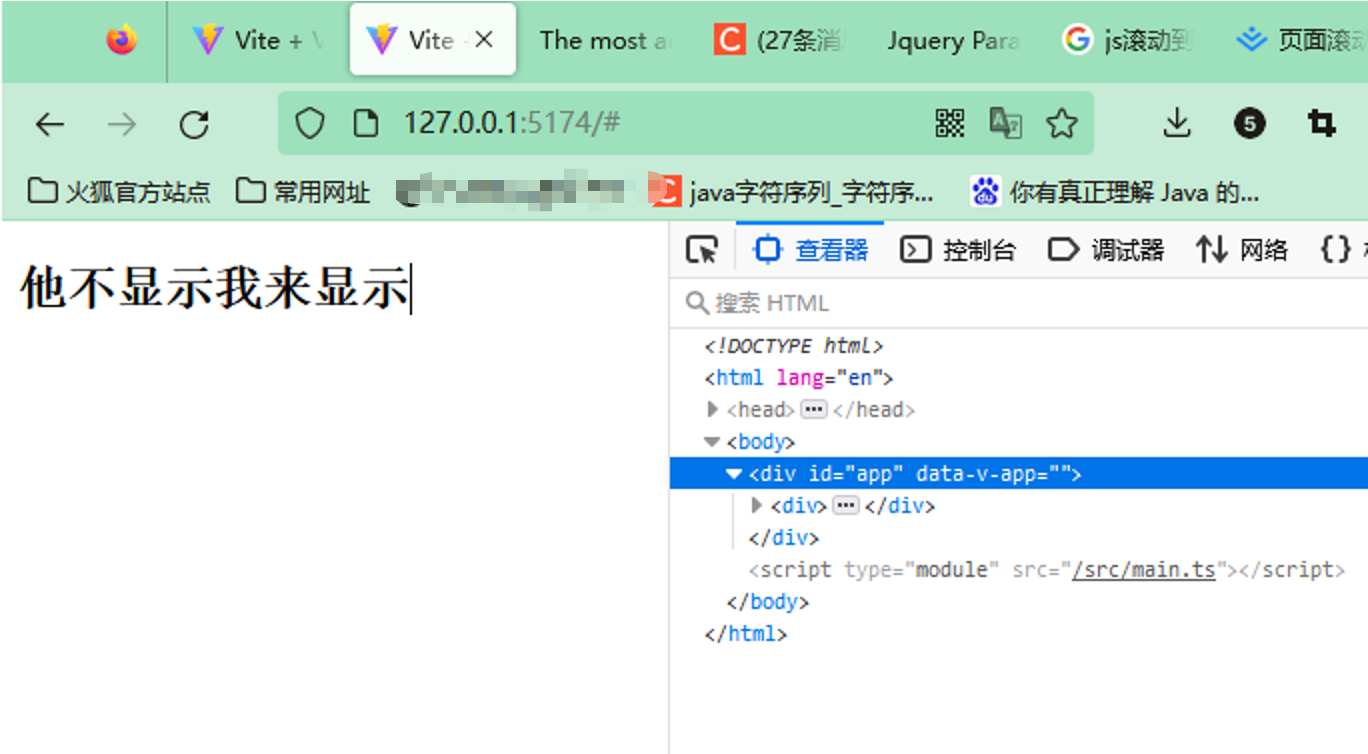Screen dimensions: 1368x754
Task: Close the active Vite tab
Action: click(484, 40)
